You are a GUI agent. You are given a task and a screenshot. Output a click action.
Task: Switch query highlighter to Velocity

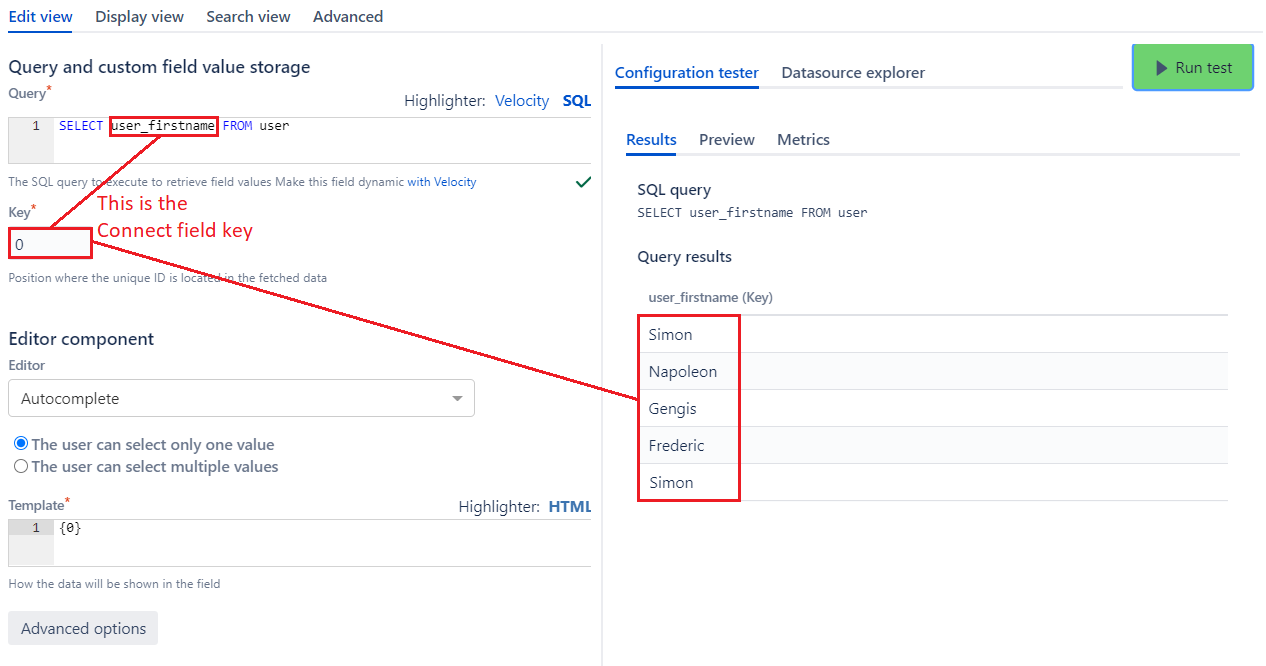(521, 101)
